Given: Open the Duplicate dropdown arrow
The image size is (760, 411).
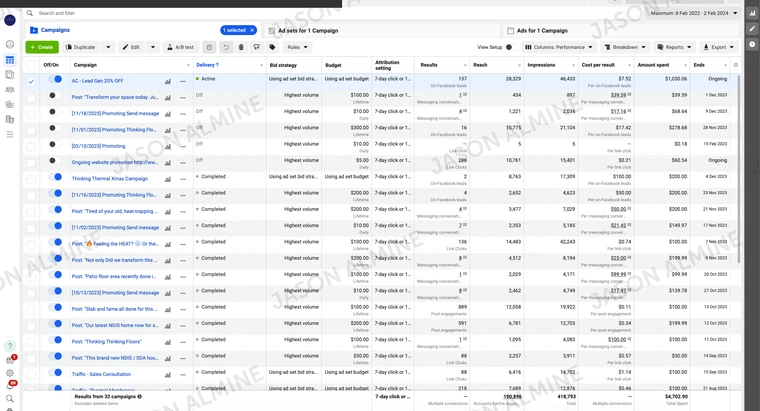Looking at the screenshot, I should 108,47.
